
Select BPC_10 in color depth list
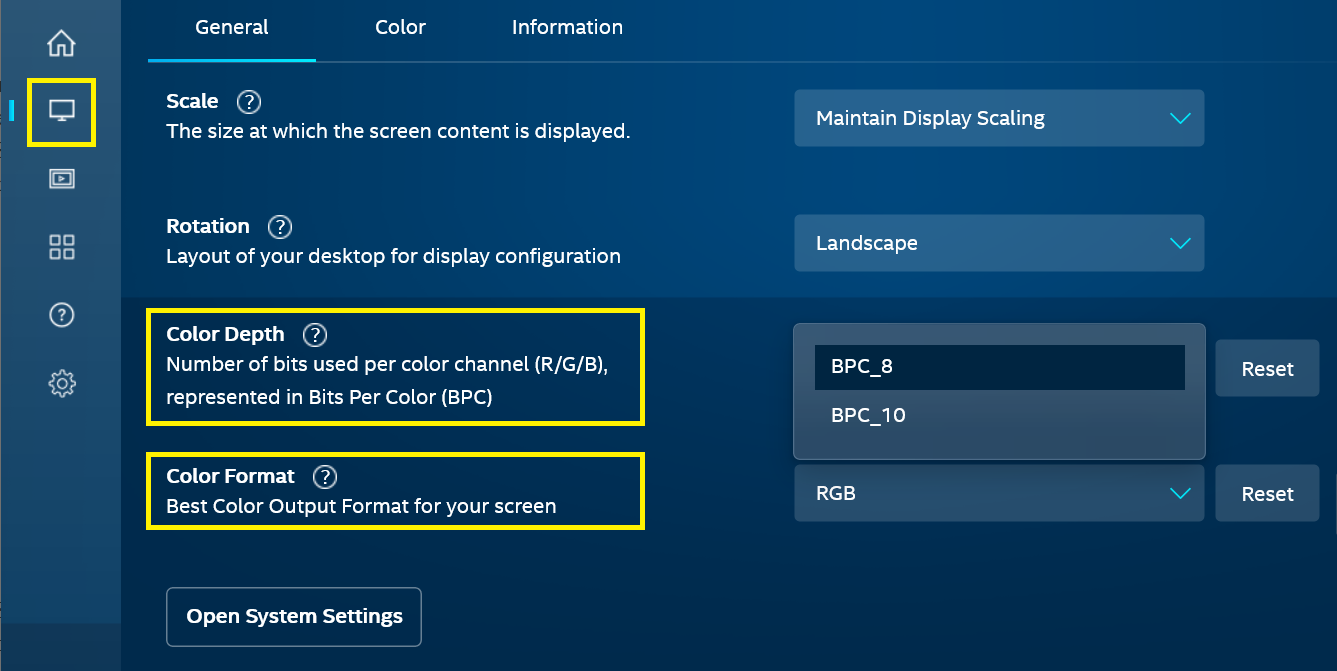pos(999,415)
